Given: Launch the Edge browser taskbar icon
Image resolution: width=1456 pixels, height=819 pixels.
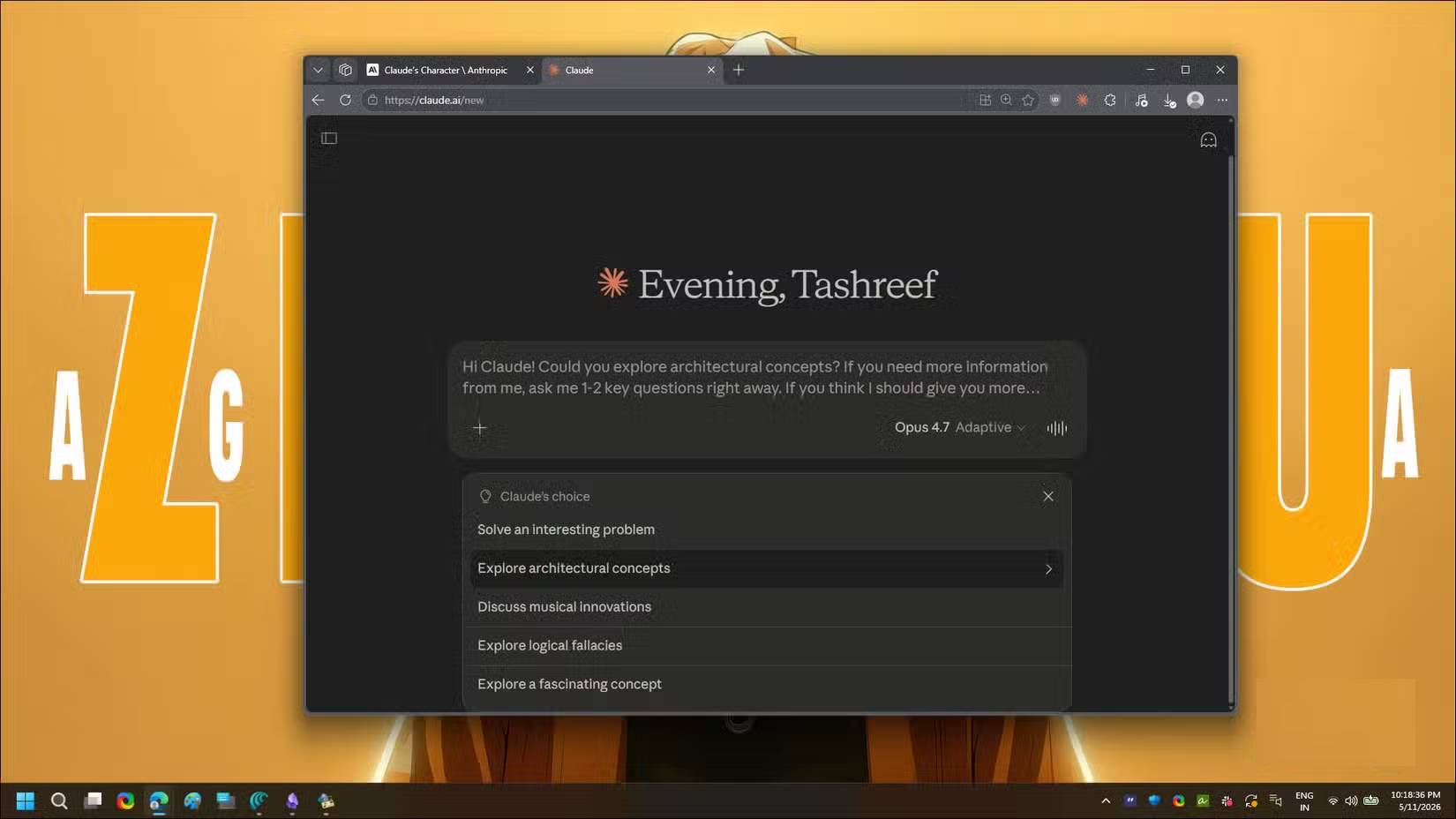Looking at the screenshot, I should point(159,800).
